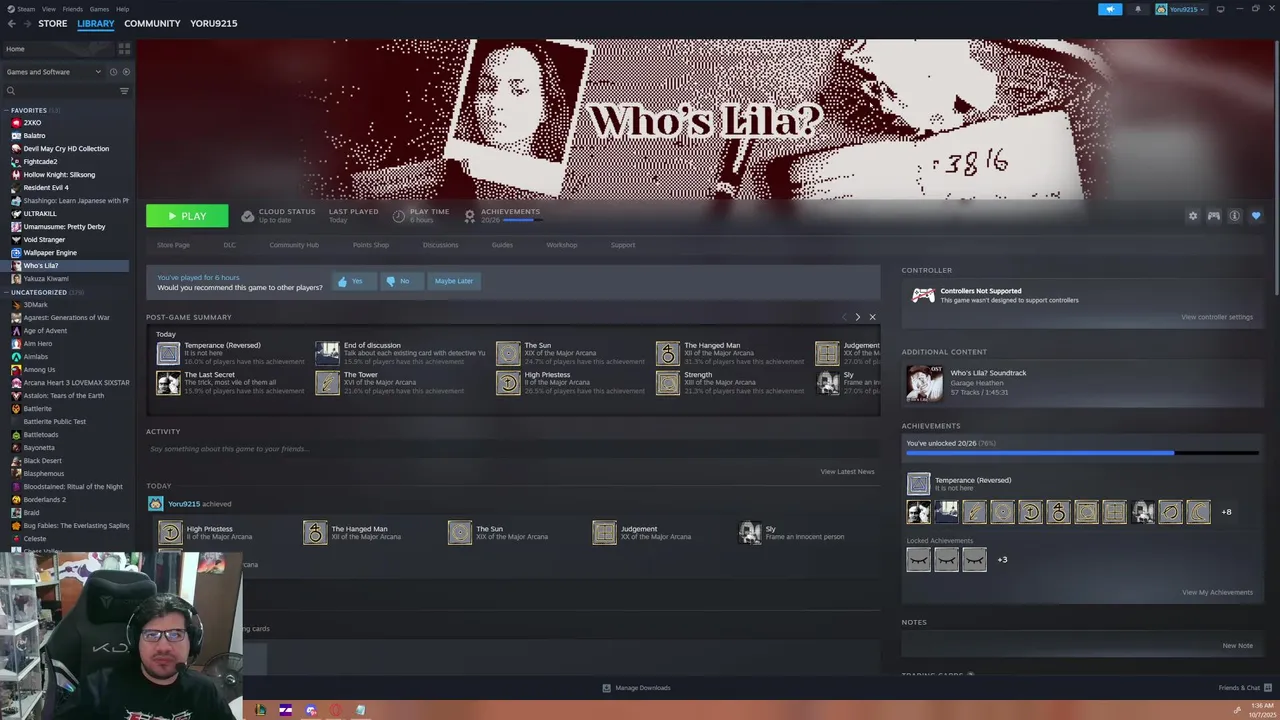Open Games and Software dropdown
1280x720 pixels.
(54, 72)
